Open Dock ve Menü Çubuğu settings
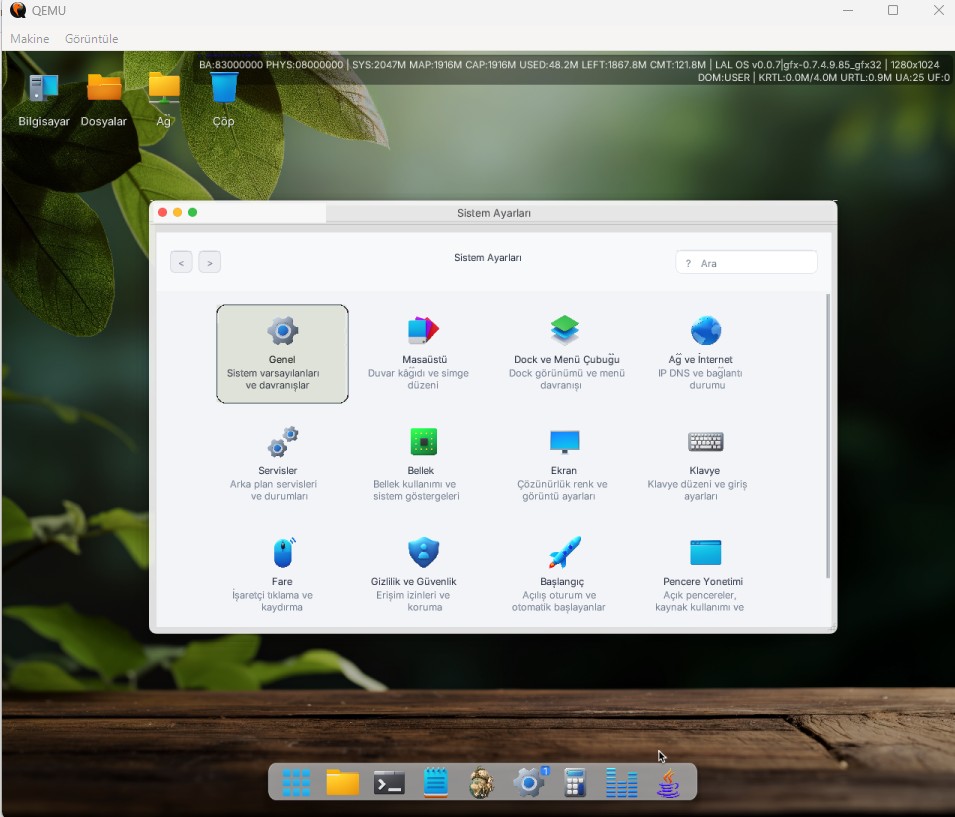 566,353
